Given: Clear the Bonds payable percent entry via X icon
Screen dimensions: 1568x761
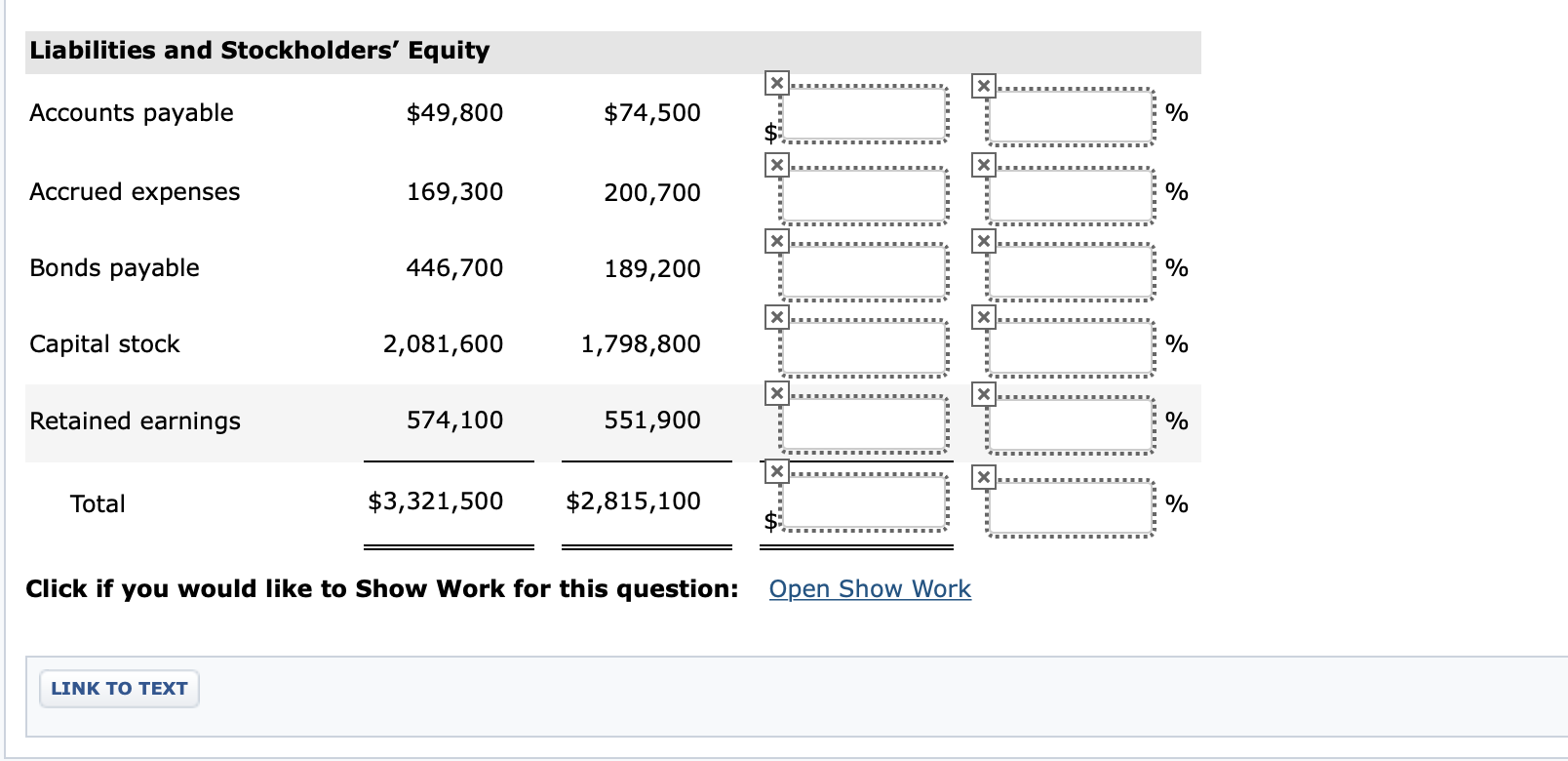Looking at the screenshot, I should pyautogui.click(x=983, y=239).
